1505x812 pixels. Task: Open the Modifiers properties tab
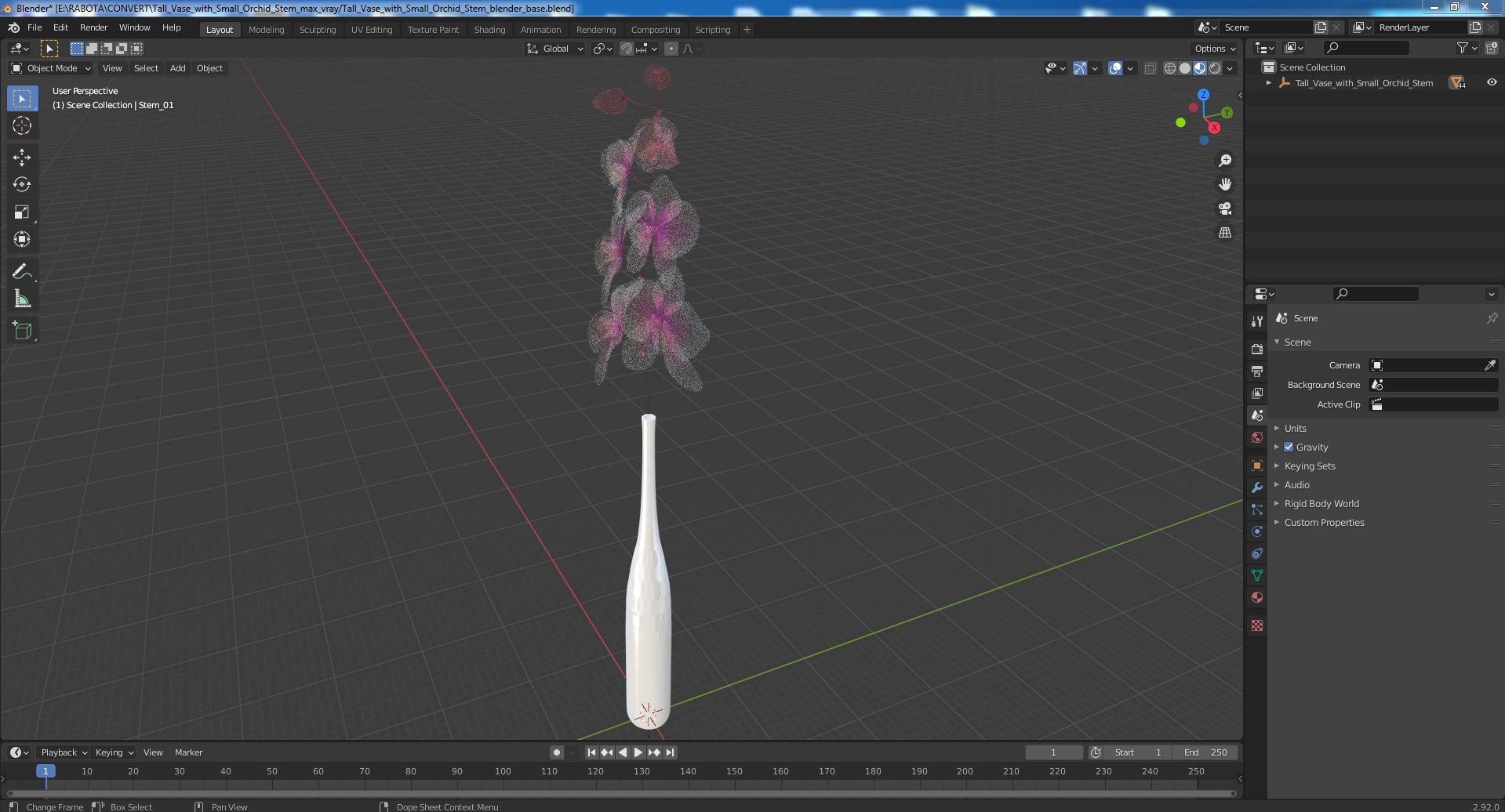[x=1257, y=488]
